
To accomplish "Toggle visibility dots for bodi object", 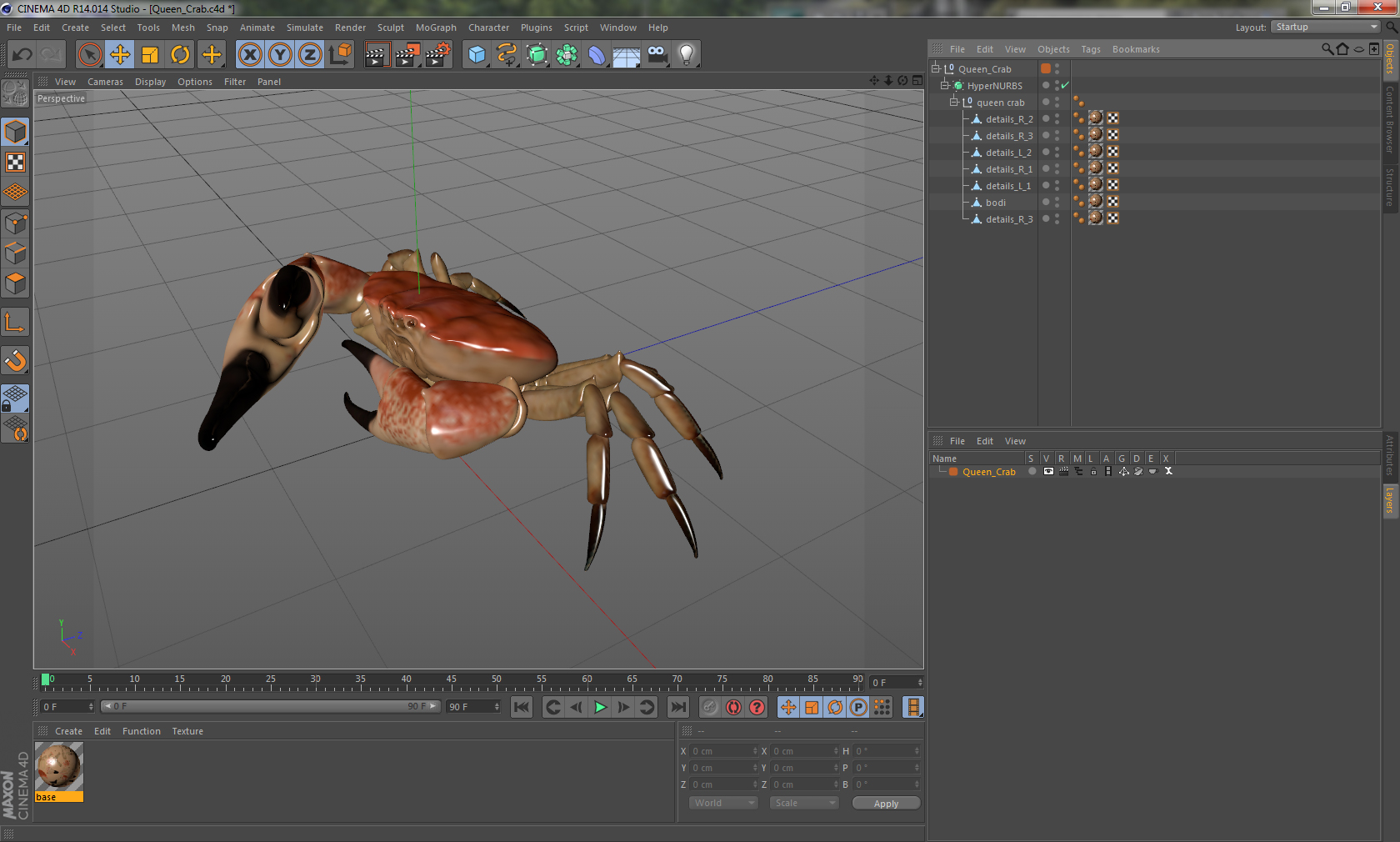I will coord(1057,202).
